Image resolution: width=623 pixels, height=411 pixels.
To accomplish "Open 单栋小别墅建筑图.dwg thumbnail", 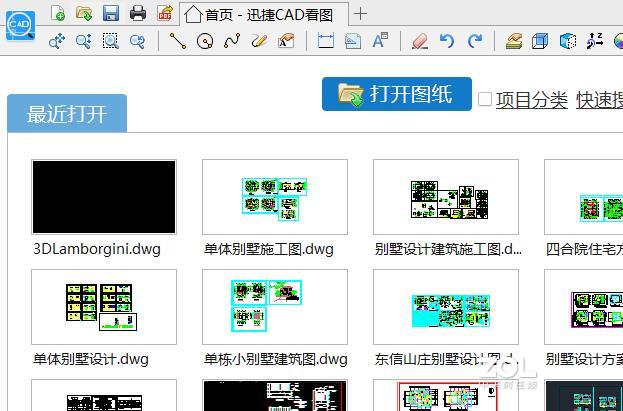I will click(x=275, y=307).
